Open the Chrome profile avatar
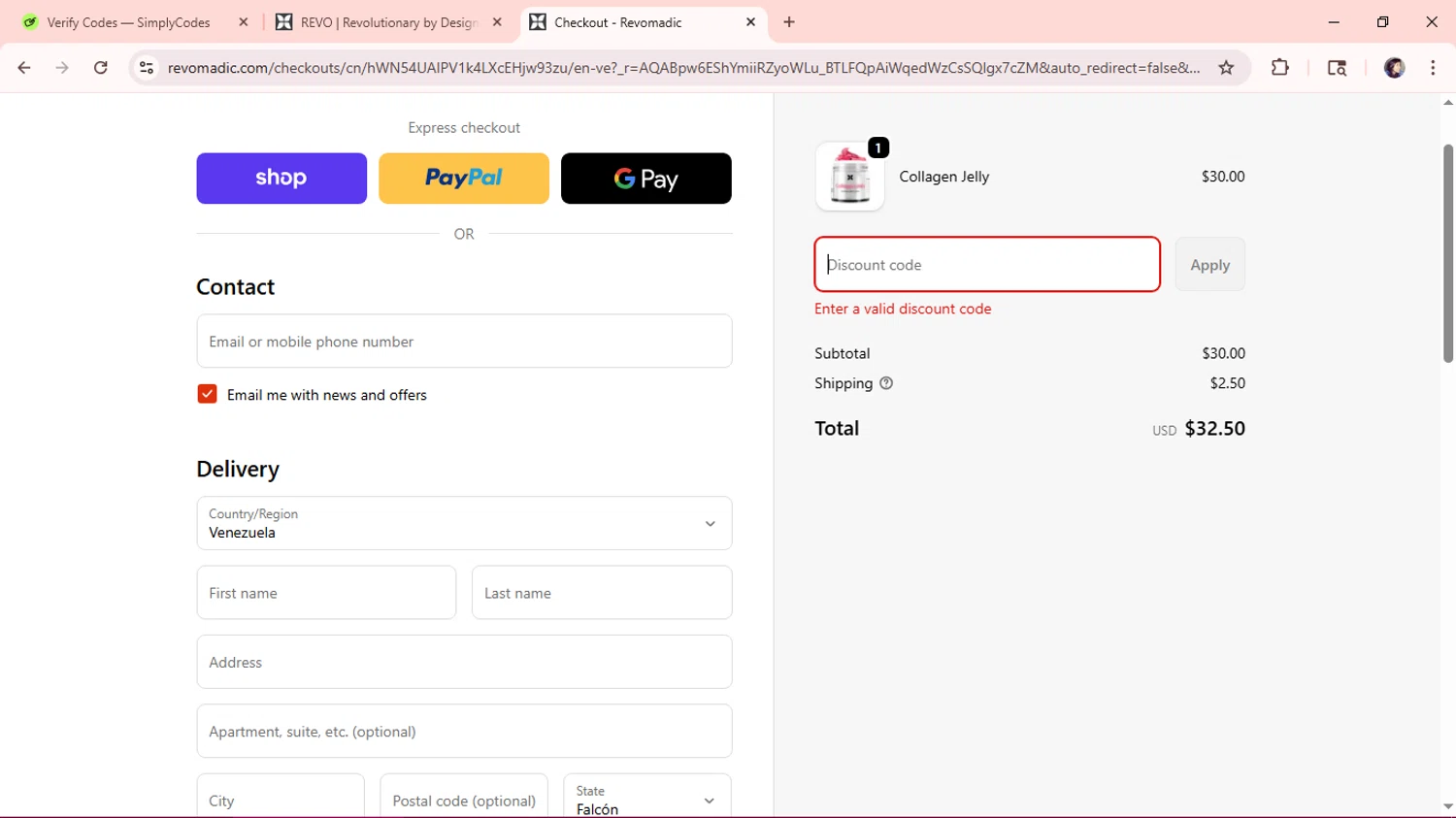The image size is (1456, 818). [1394, 68]
